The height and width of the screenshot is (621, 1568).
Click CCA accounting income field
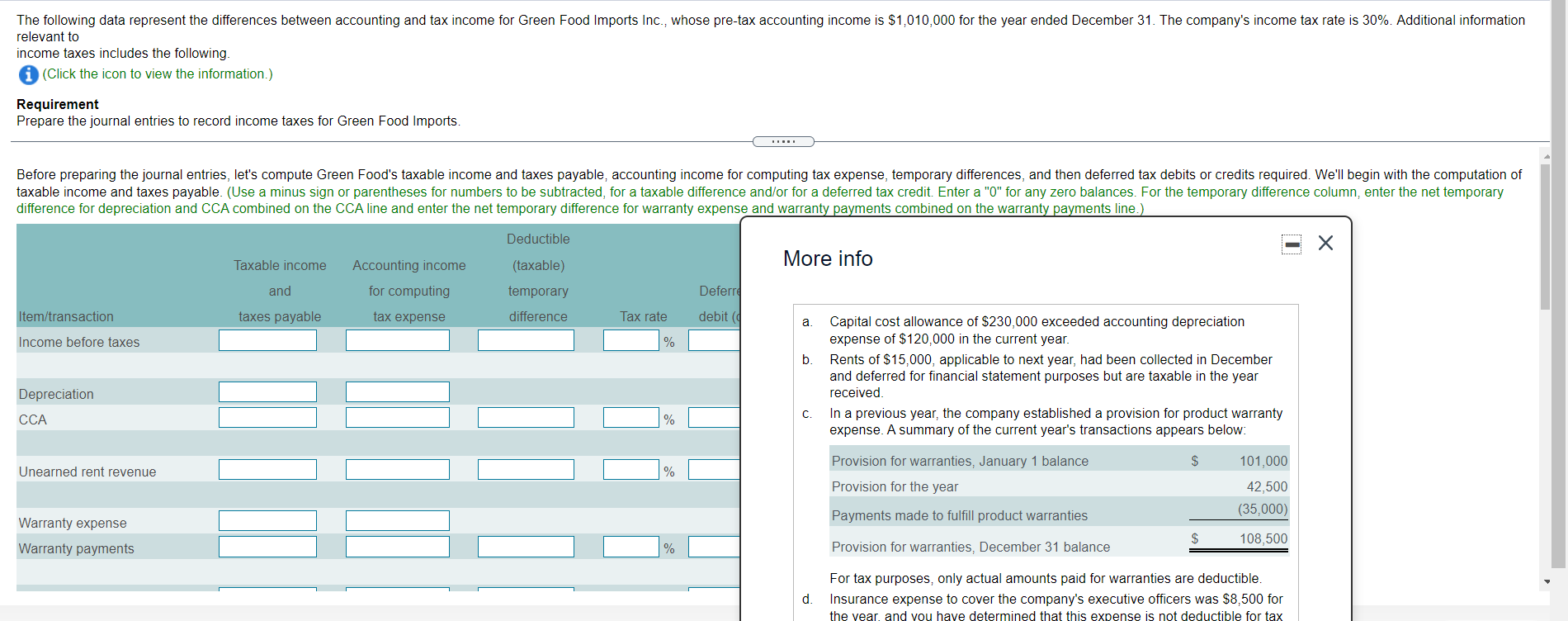(x=398, y=418)
